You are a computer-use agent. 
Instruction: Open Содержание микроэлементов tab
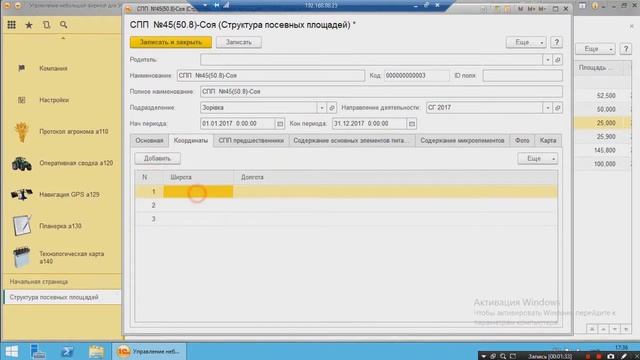(462, 140)
